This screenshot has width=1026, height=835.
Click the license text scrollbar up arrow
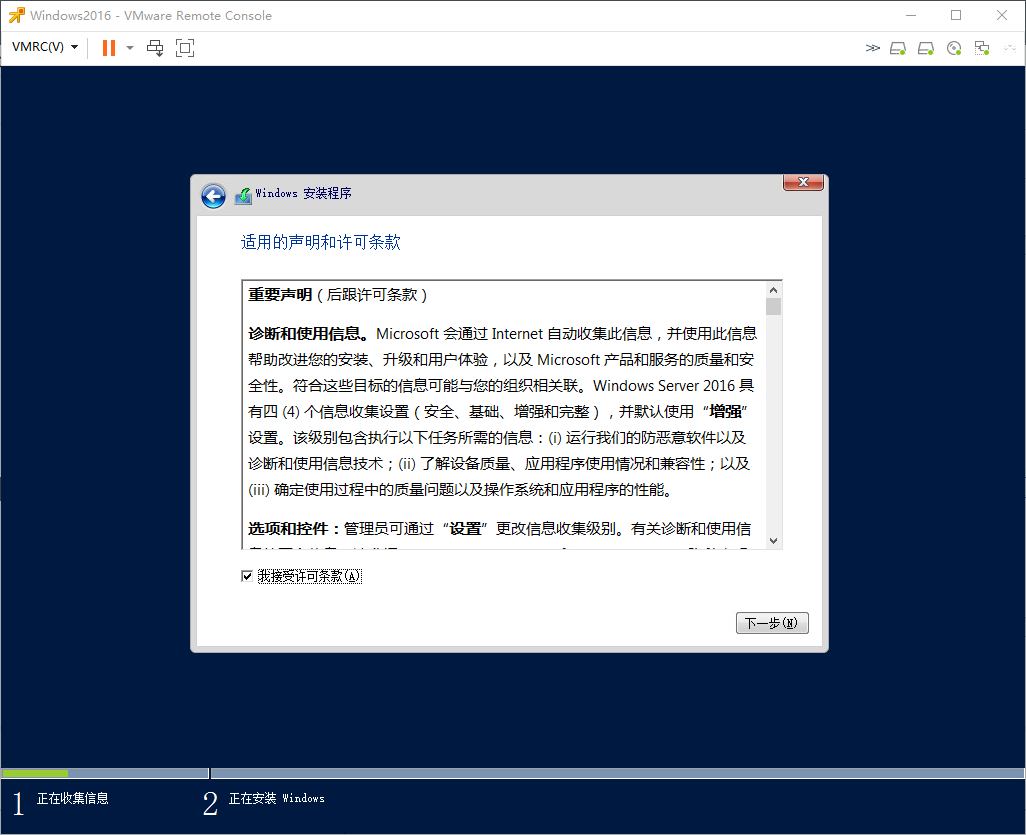(773, 290)
